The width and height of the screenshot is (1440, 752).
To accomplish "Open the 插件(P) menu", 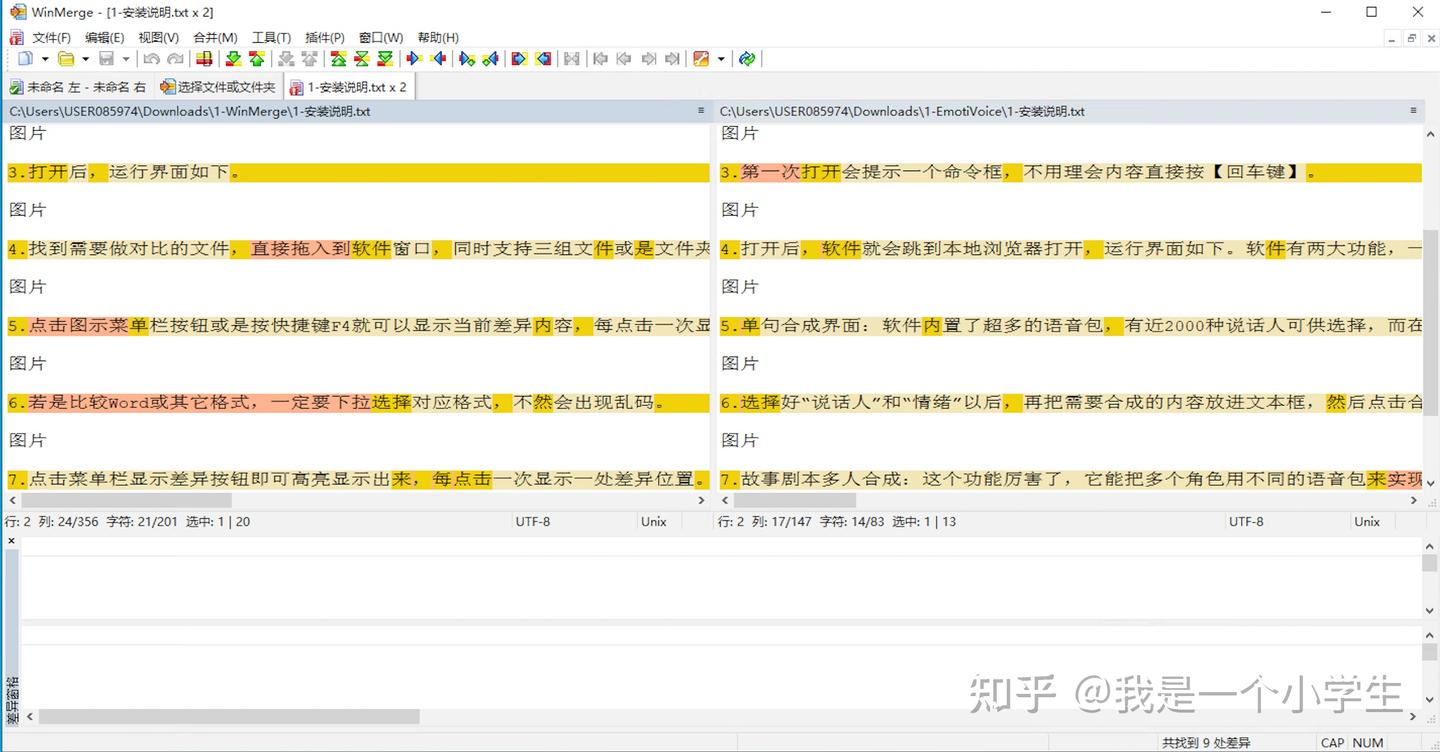I will tap(323, 37).
